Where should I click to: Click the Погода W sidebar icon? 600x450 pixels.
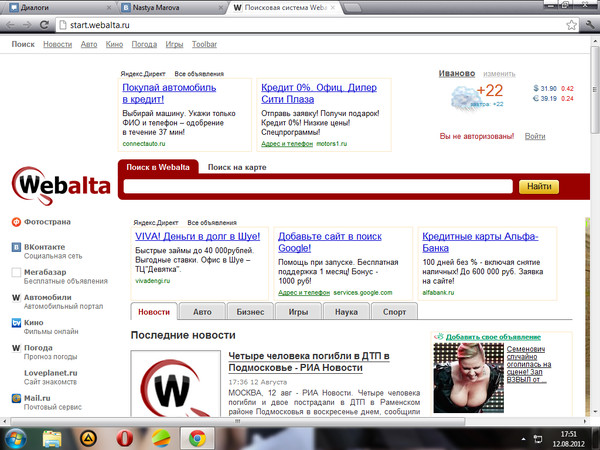(x=16, y=348)
